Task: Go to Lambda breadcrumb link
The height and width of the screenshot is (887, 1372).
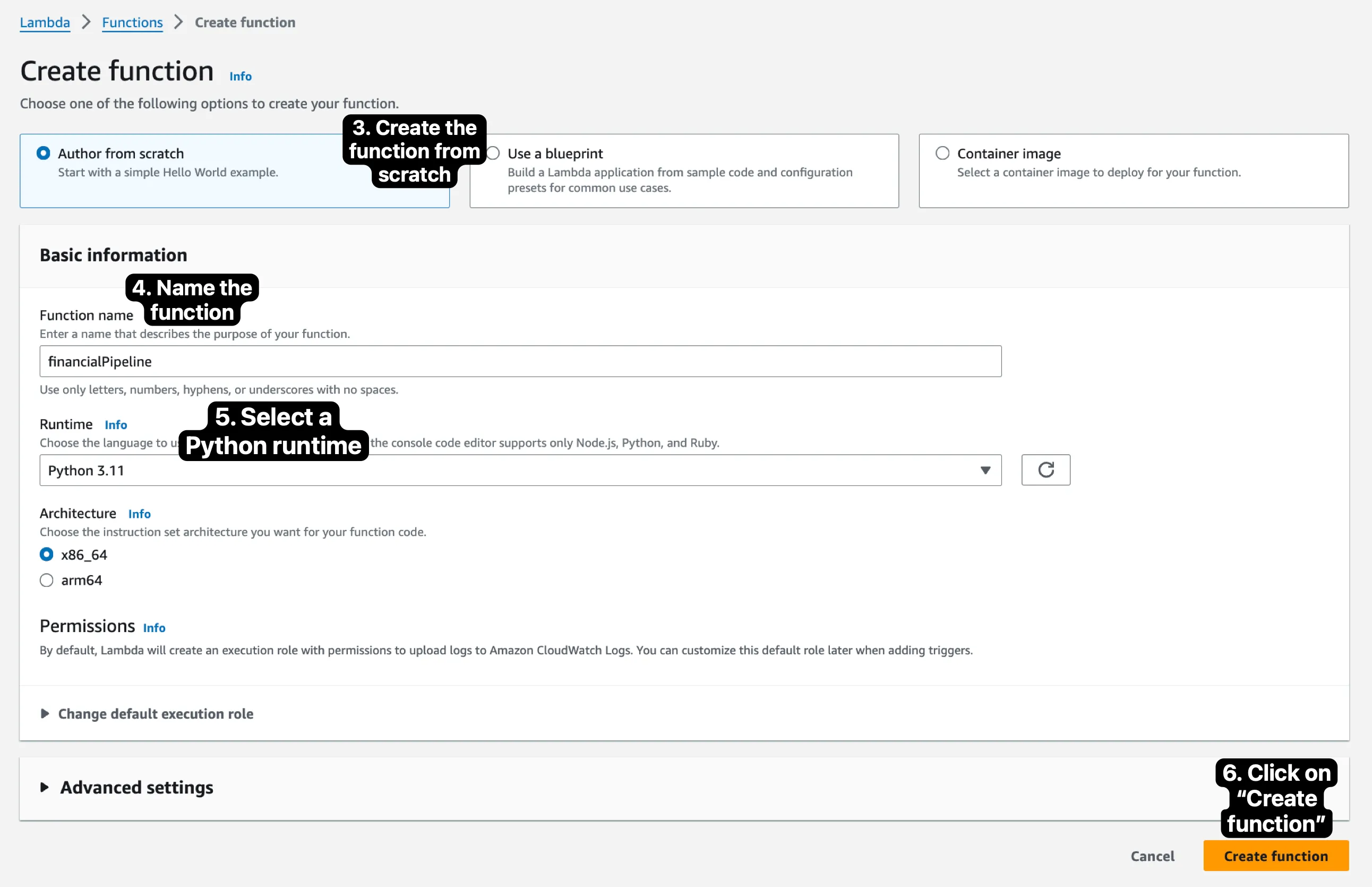Action: pos(45,22)
